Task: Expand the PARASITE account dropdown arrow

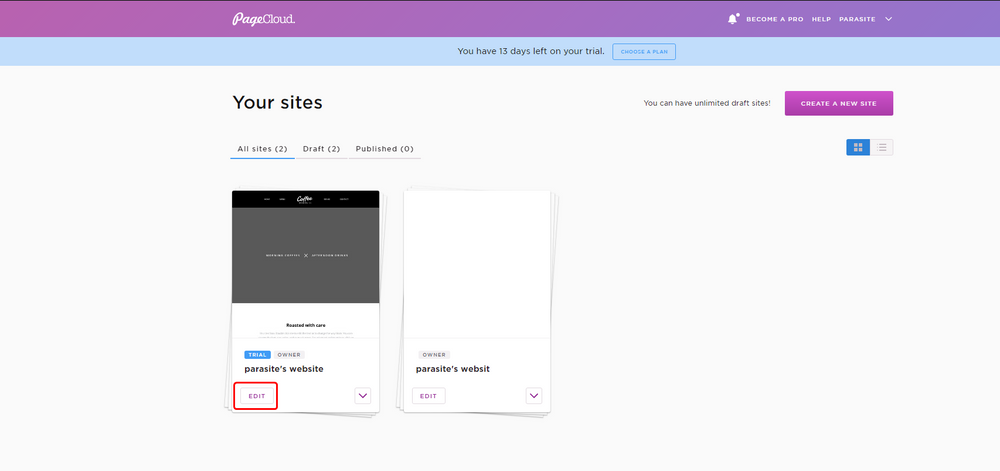Action: [888, 19]
